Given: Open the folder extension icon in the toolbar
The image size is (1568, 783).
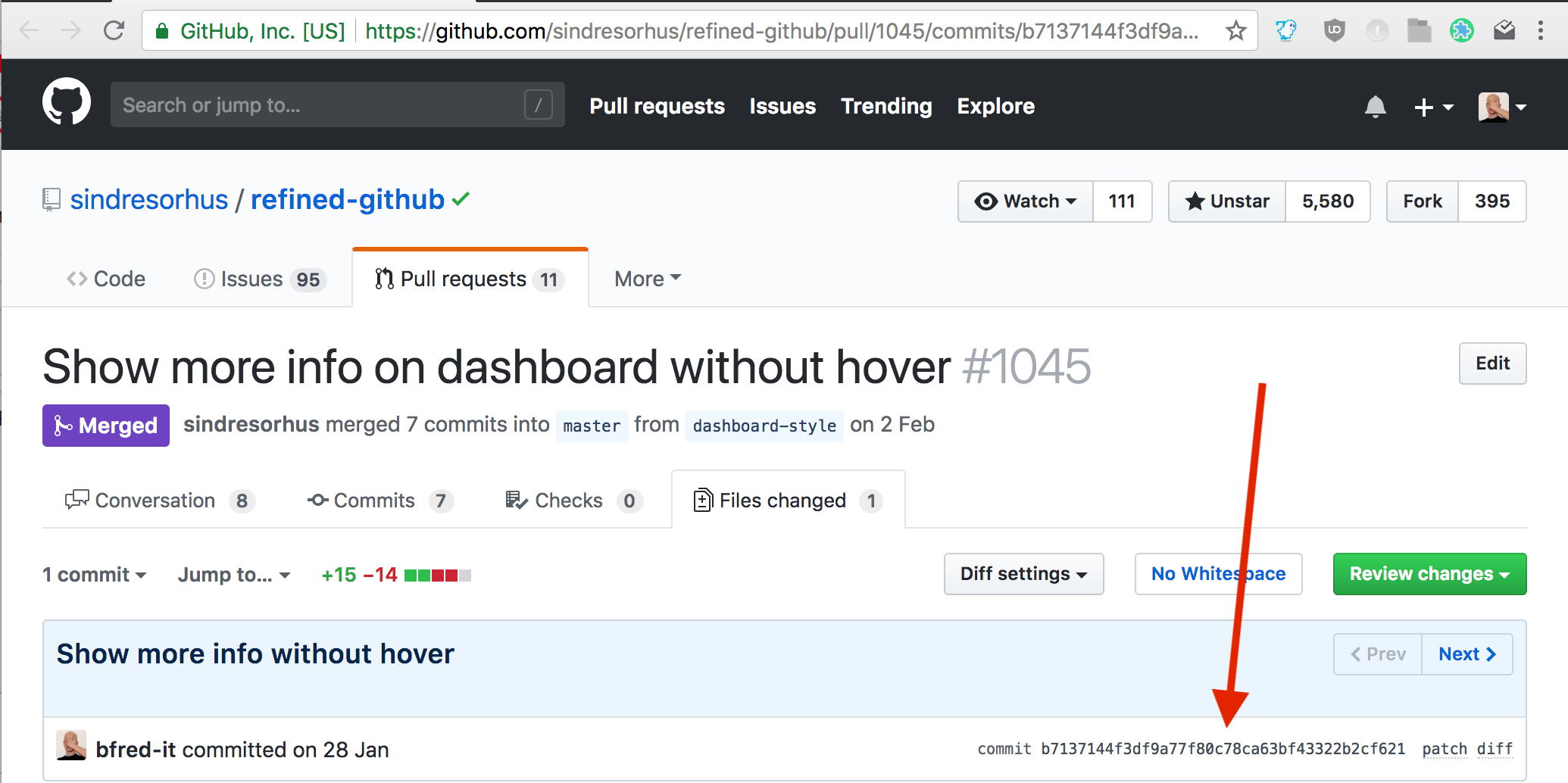Looking at the screenshot, I should [x=1419, y=31].
